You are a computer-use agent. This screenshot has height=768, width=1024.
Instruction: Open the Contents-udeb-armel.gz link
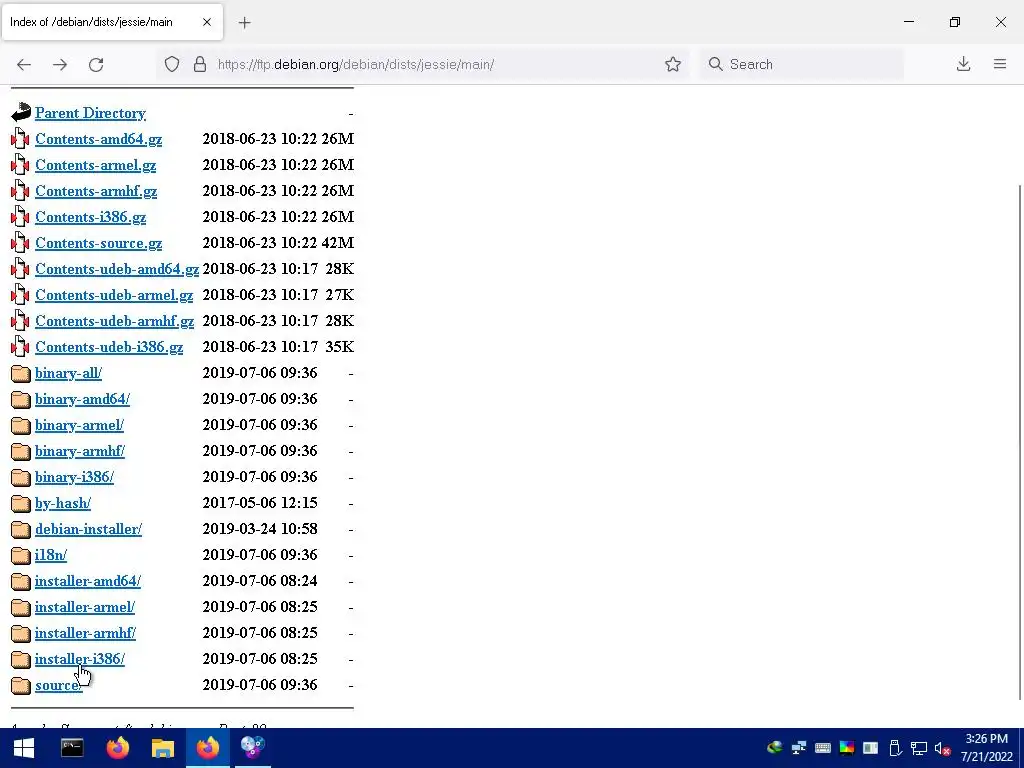pos(114,295)
